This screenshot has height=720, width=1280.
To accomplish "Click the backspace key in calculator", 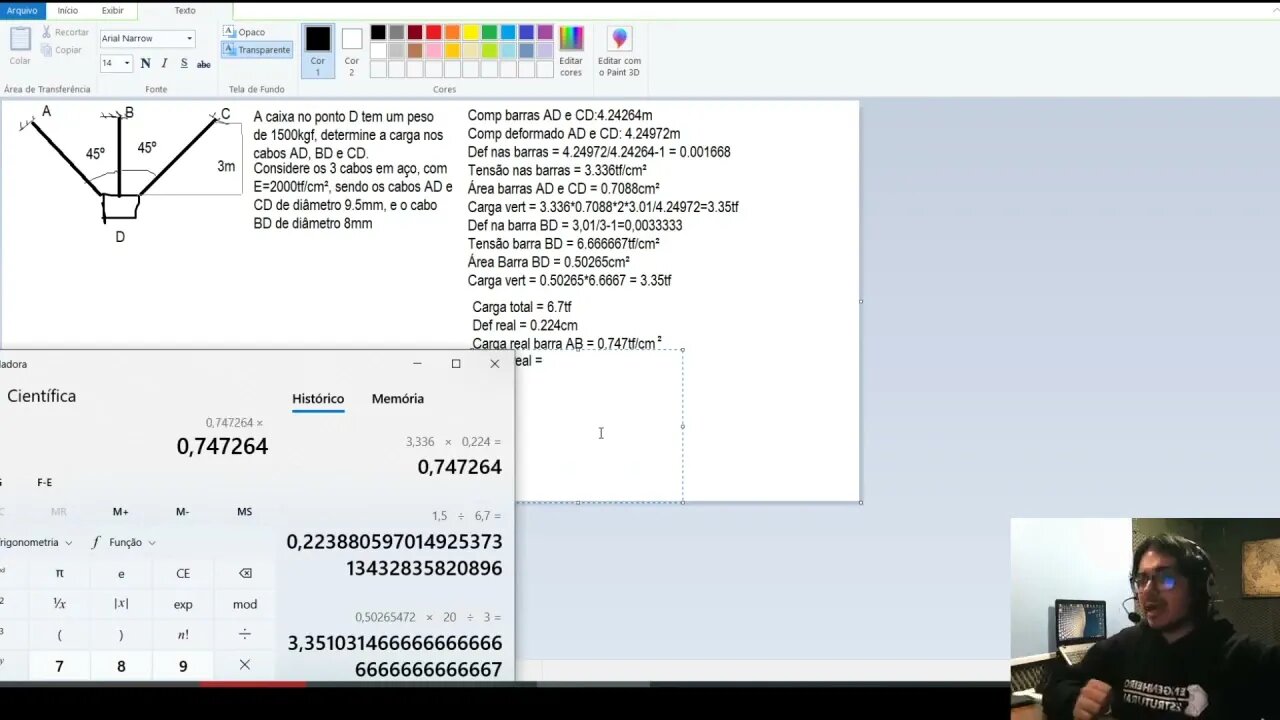I will 245,573.
